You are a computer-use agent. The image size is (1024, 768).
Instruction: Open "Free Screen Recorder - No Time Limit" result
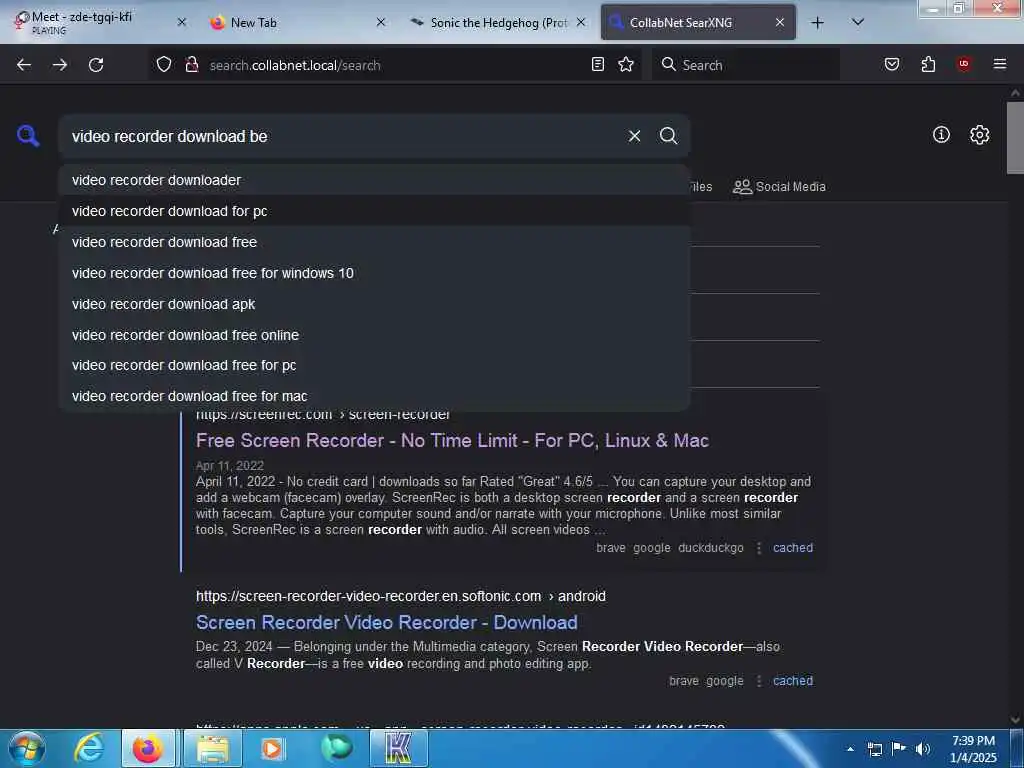(452, 441)
